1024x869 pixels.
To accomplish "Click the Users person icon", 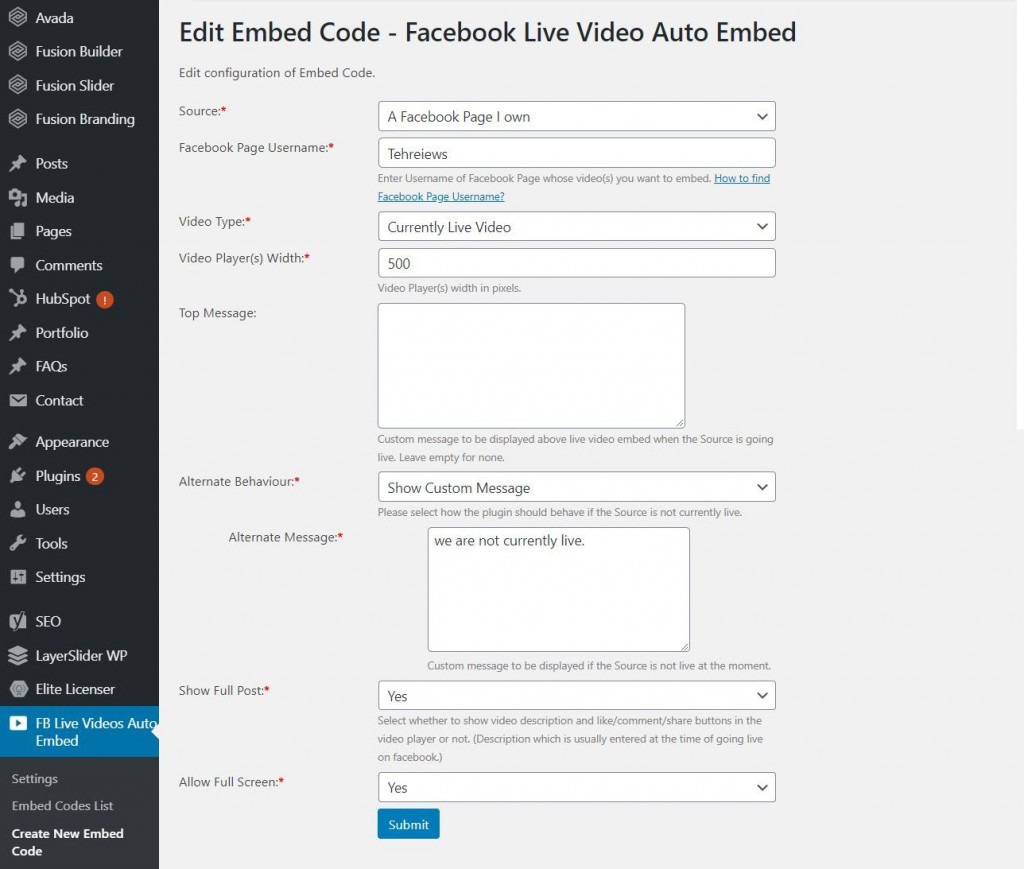I will pos(18,509).
